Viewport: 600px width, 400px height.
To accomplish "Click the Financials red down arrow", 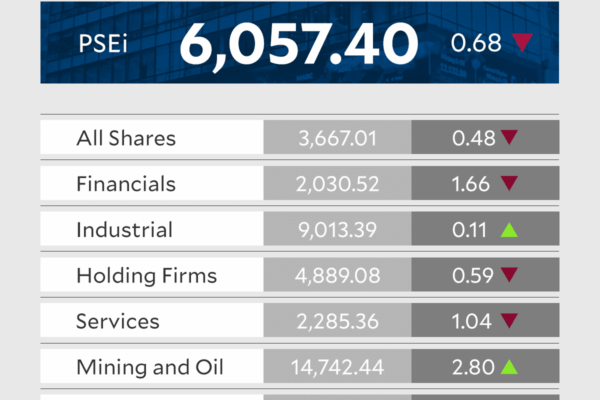I will coord(510,184).
